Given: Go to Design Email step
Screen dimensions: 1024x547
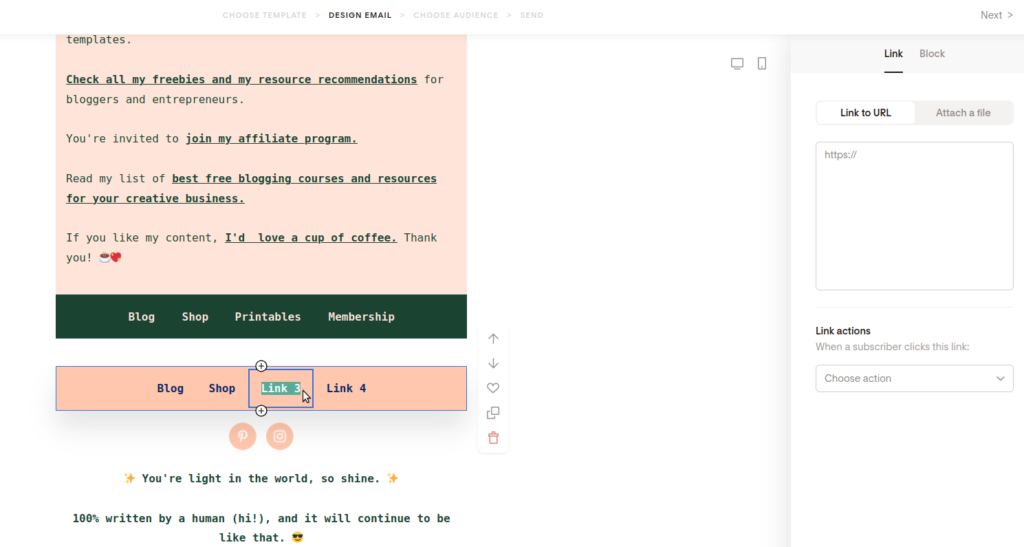Looking at the screenshot, I should (x=360, y=15).
